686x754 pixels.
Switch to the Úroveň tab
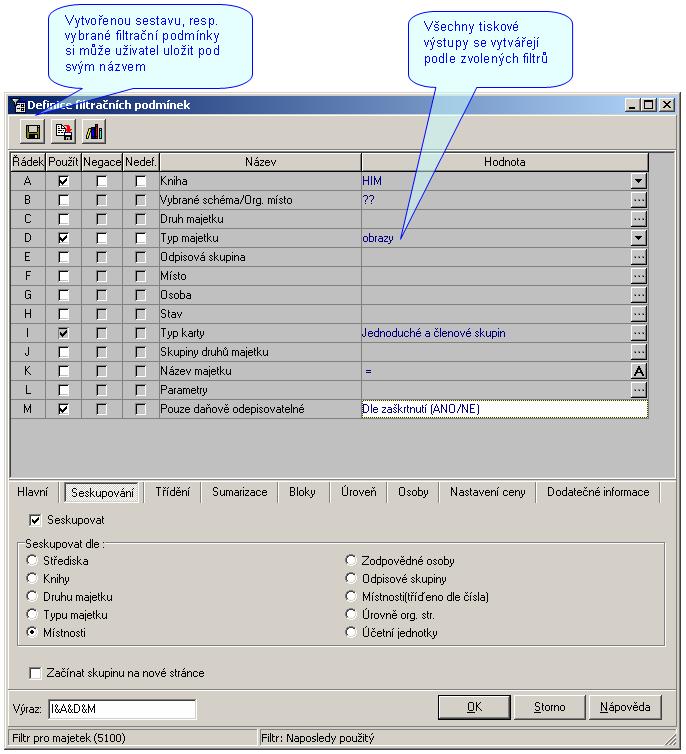point(359,492)
